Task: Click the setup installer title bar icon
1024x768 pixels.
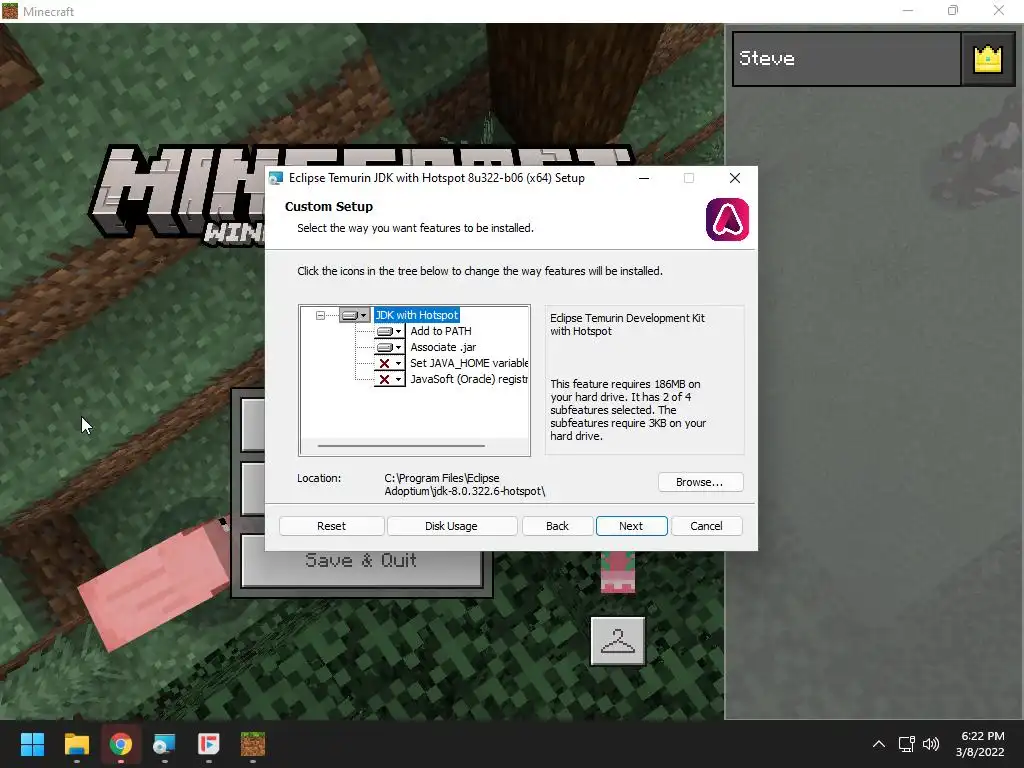Action: click(x=276, y=178)
